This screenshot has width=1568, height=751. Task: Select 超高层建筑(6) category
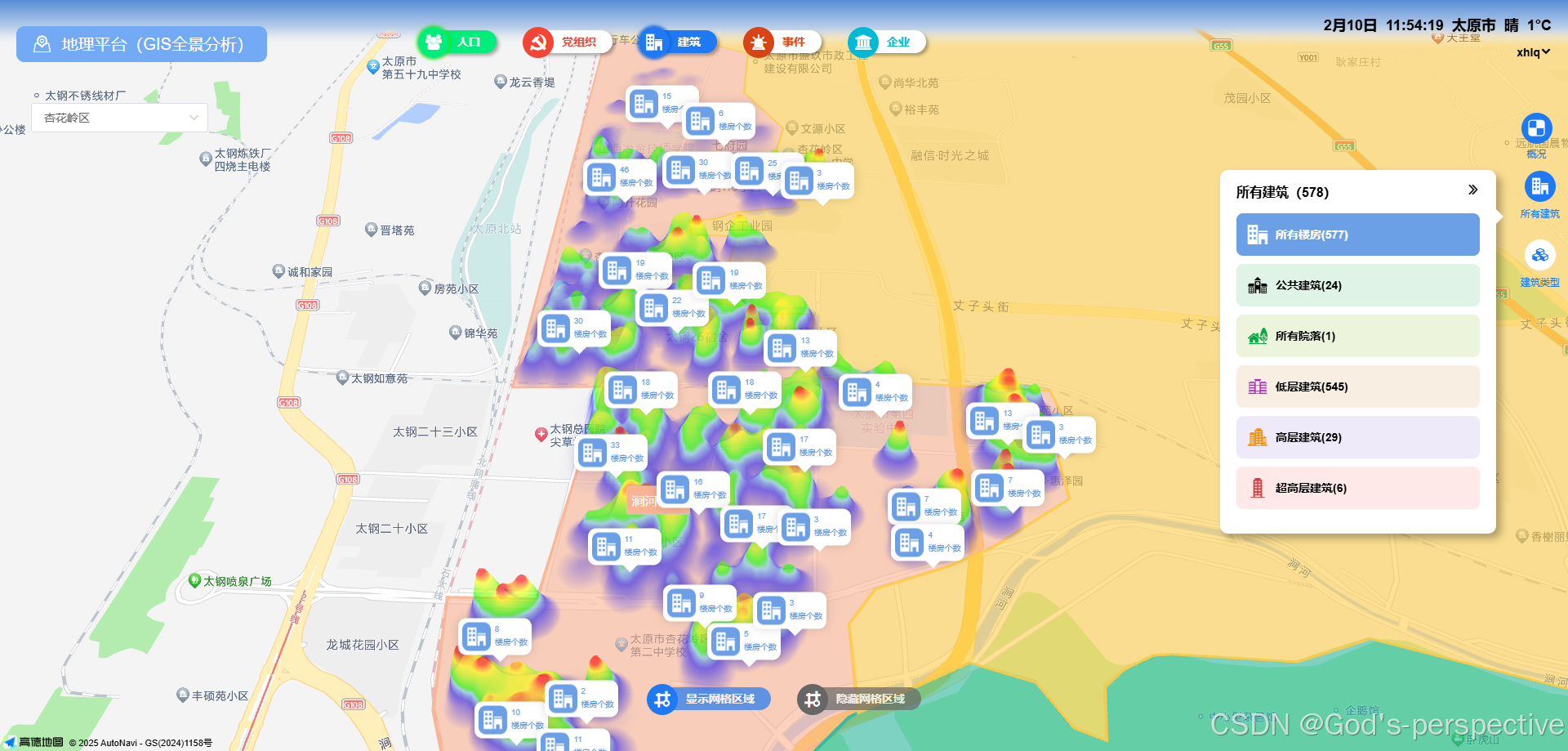click(x=1357, y=488)
